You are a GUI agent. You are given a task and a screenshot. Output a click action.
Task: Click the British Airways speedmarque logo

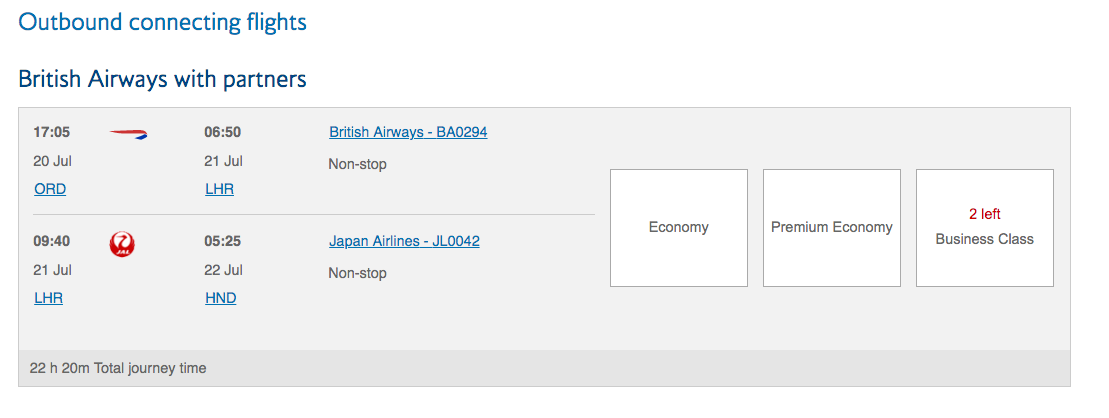point(128,133)
